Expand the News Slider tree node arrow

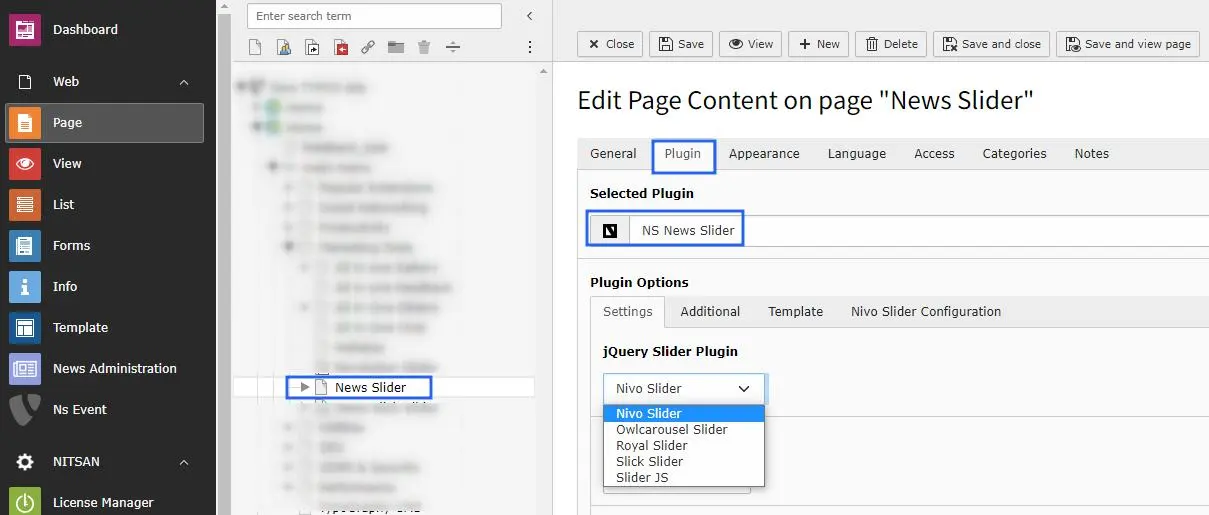point(305,387)
